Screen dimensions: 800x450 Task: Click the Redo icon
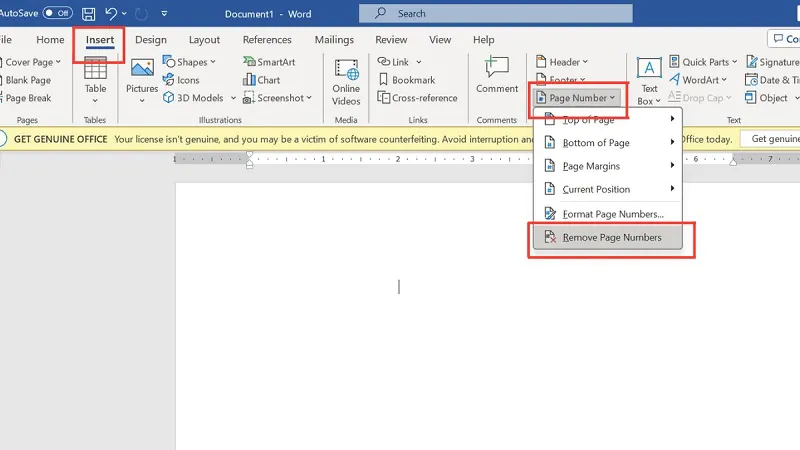coord(141,14)
